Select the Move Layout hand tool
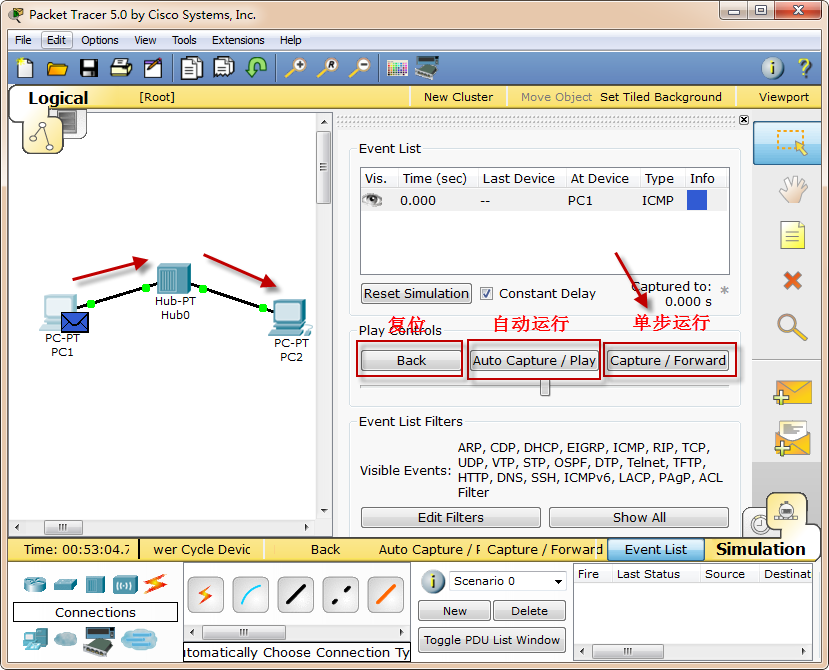Viewport: 829px width, 670px height. click(x=792, y=189)
